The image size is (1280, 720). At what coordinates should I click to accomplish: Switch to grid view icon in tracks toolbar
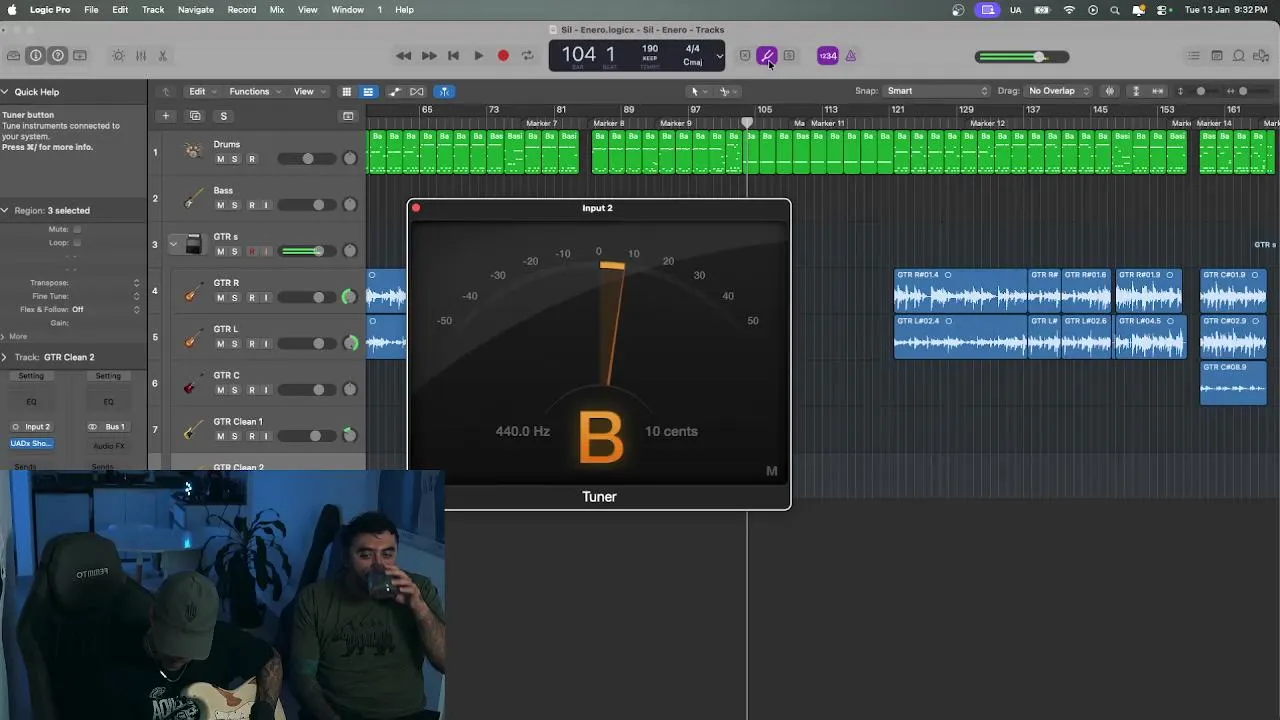pos(347,91)
